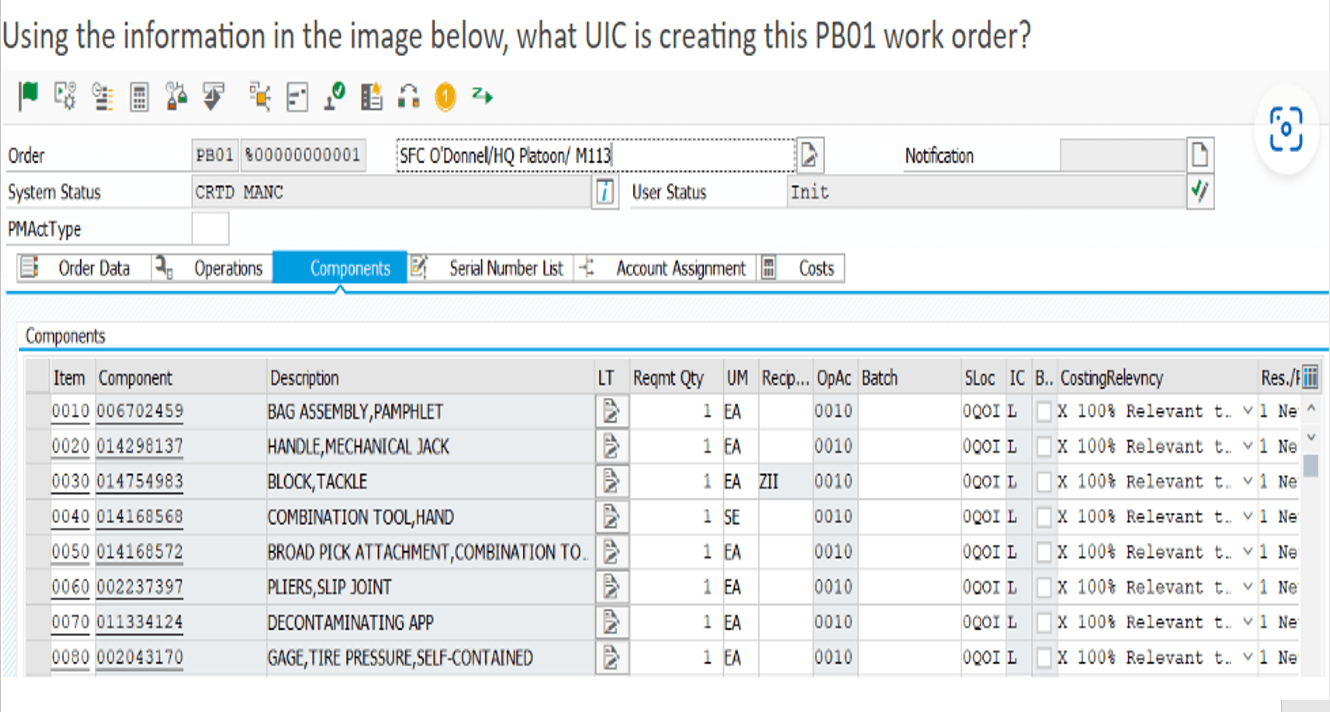The image size is (1330, 712).
Task: Open the System Status info icon
Action: pyautogui.click(x=604, y=192)
